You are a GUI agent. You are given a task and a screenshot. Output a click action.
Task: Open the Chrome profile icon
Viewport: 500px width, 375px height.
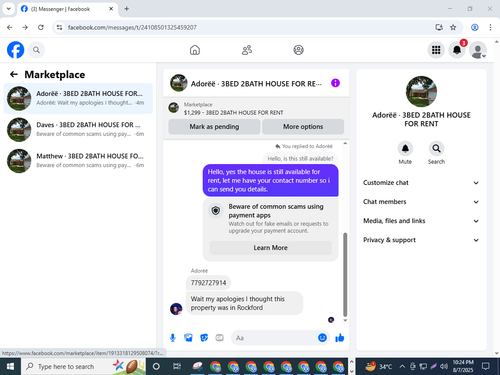475,27
